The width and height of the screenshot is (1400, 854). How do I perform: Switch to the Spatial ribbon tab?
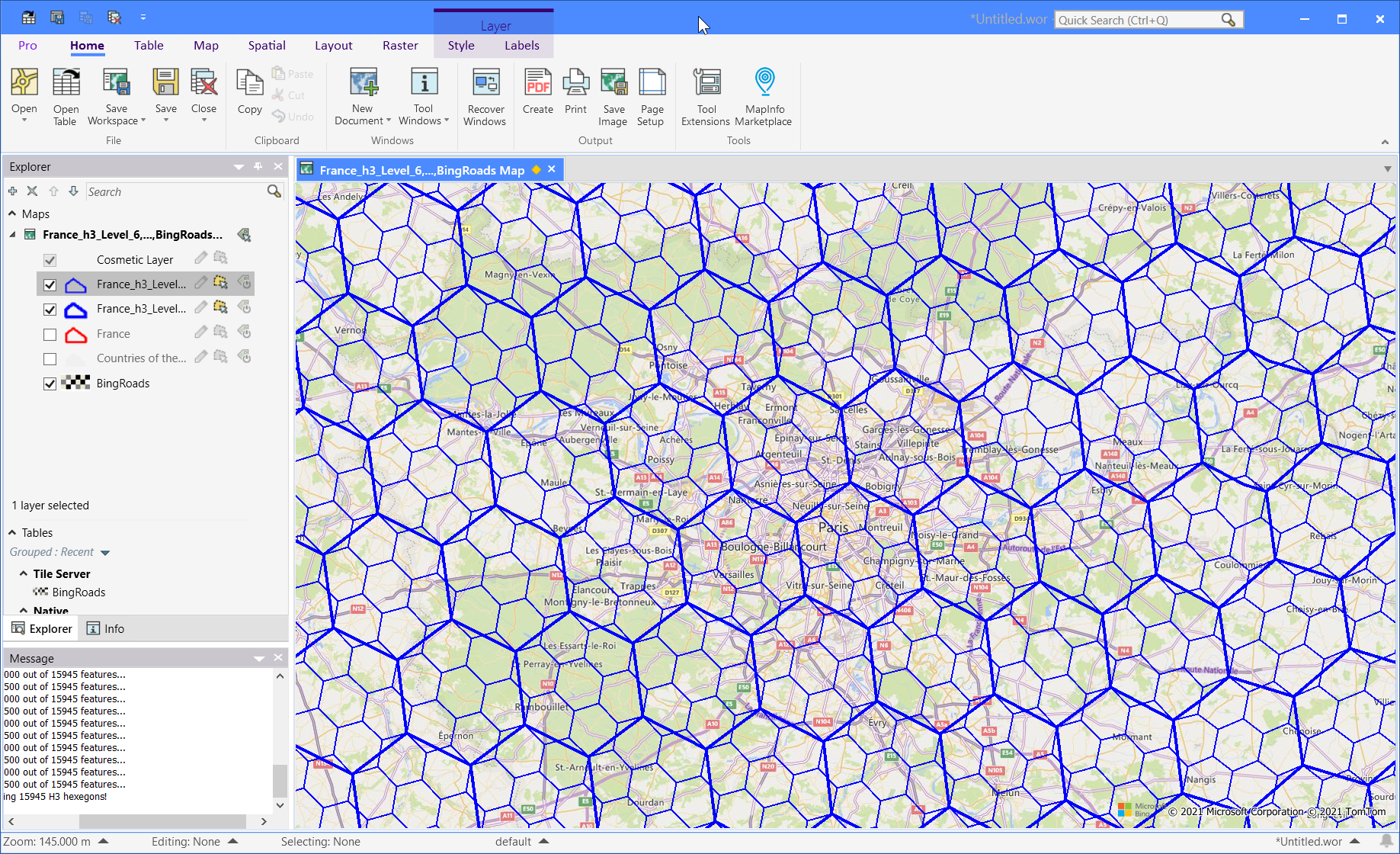[x=267, y=46]
